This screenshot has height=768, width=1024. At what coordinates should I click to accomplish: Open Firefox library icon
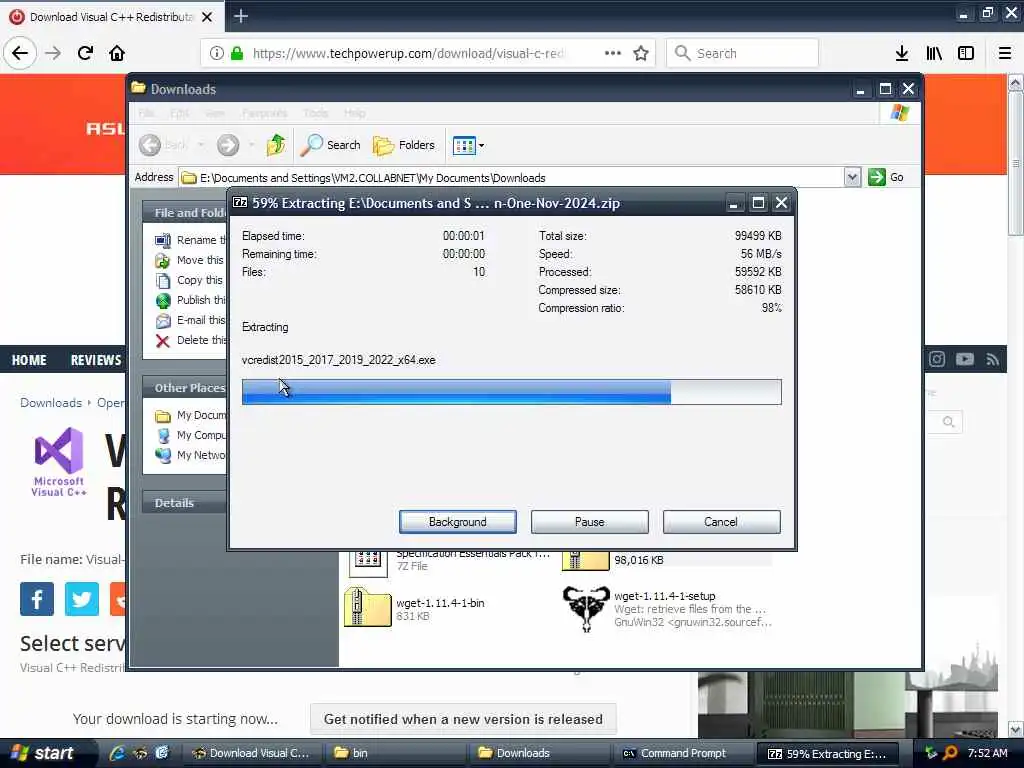(x=934, y=53)
